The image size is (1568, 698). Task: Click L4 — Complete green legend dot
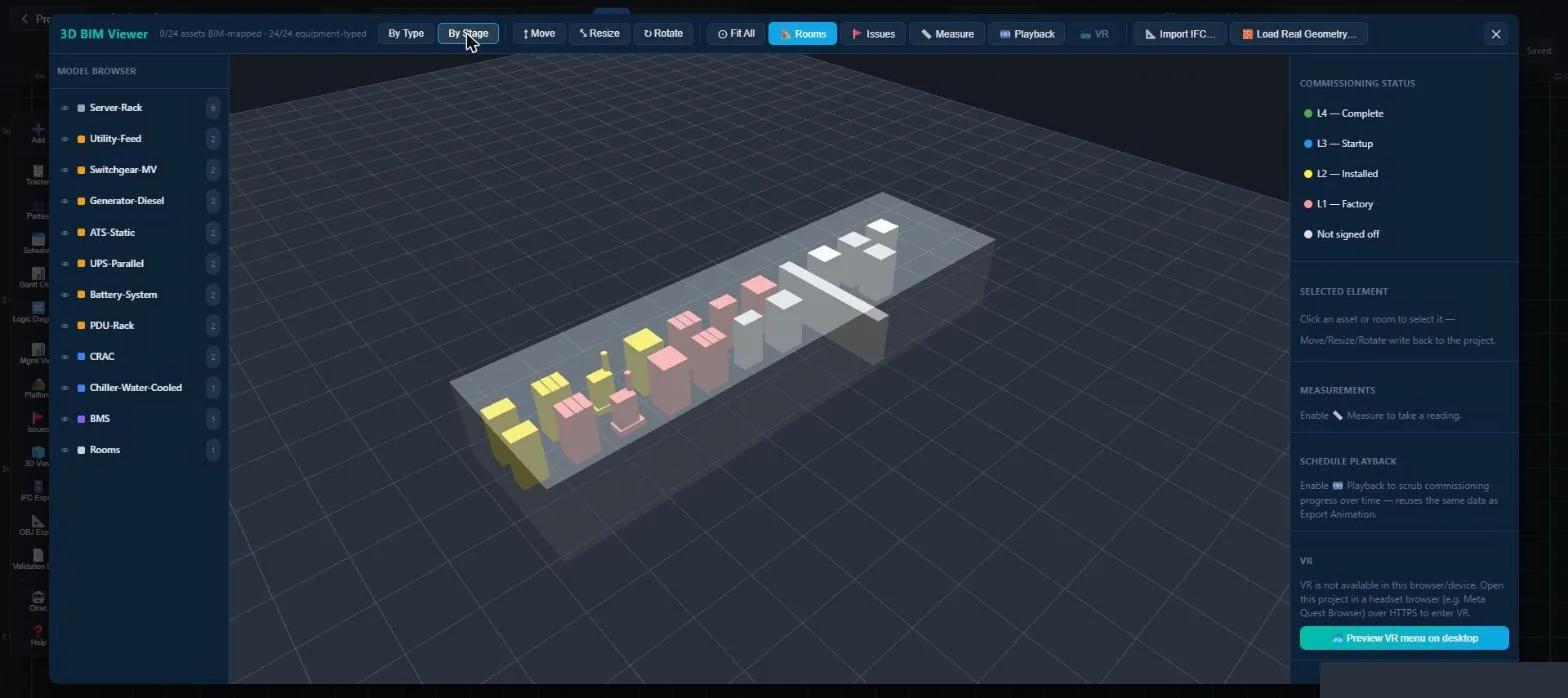point(1308,114)
